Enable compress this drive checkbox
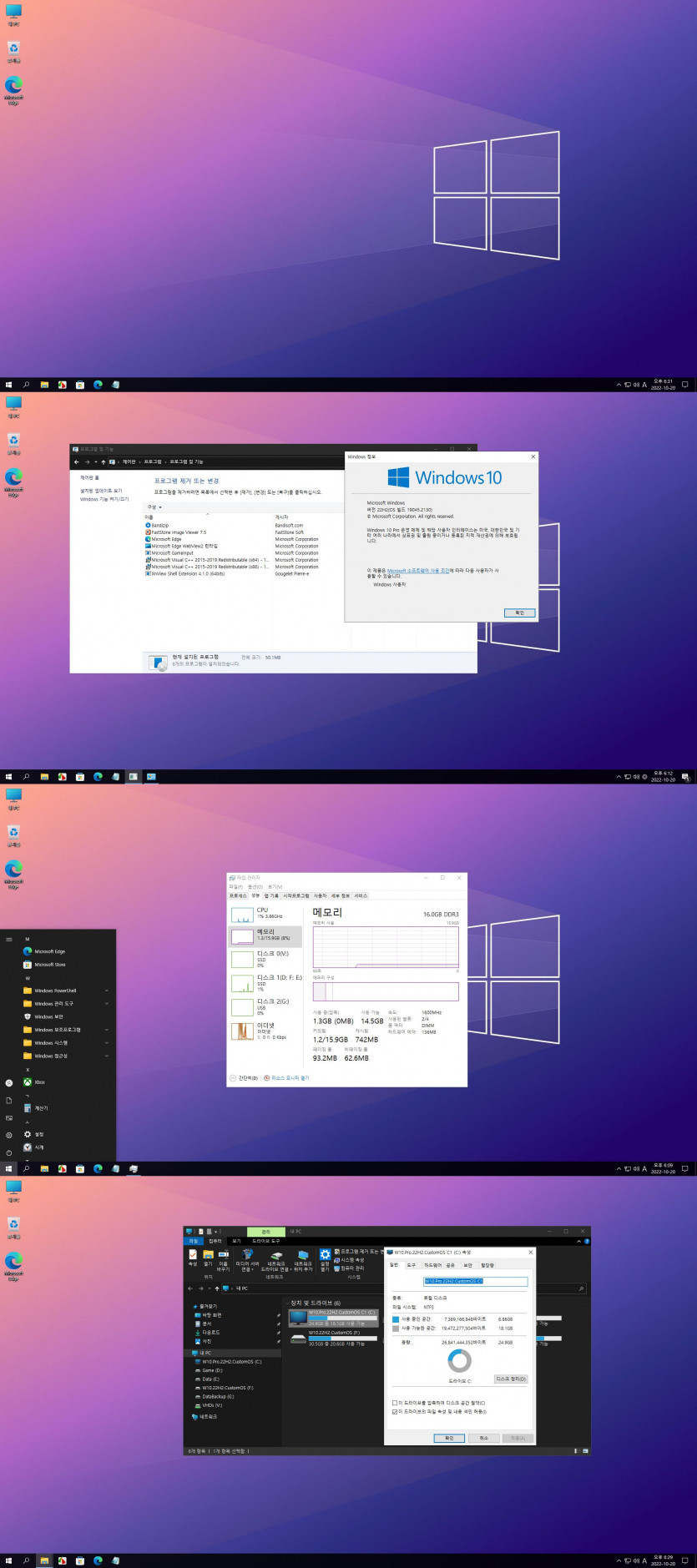 pos(395,1403)
